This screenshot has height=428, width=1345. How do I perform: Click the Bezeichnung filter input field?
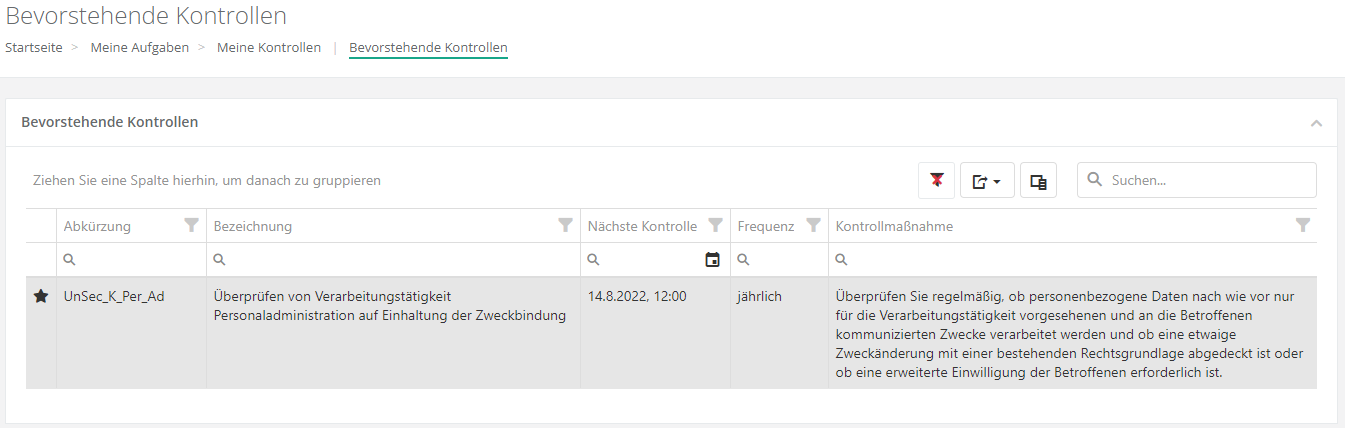click(x=400, y=260)
